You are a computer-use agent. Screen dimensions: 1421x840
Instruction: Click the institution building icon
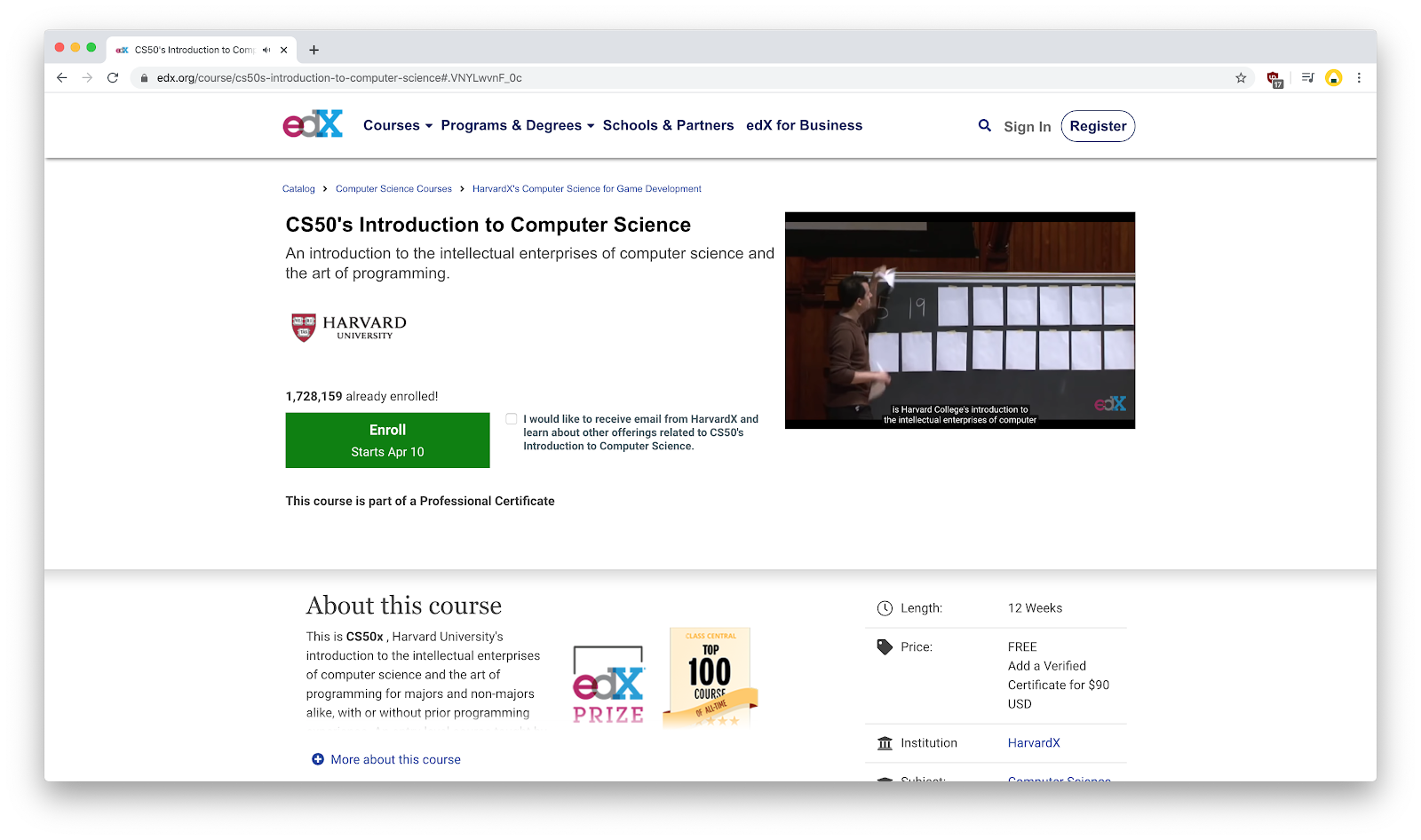point(885,743)
